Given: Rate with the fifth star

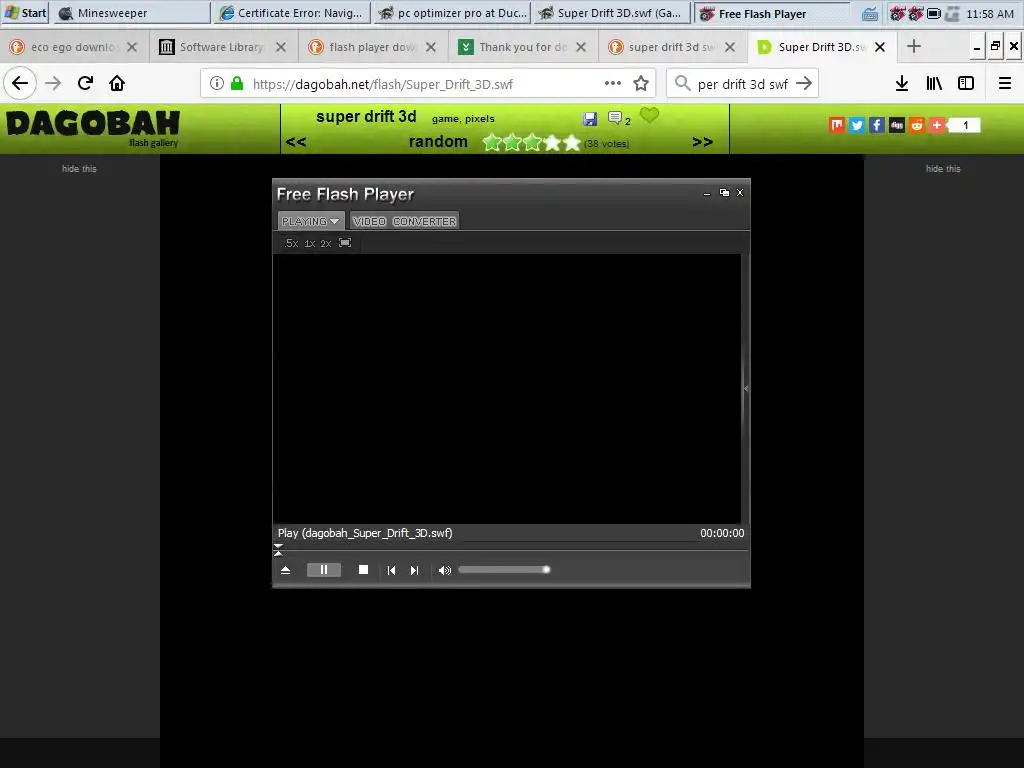Looking at the screenshot, I should click(x=572, y=142).
